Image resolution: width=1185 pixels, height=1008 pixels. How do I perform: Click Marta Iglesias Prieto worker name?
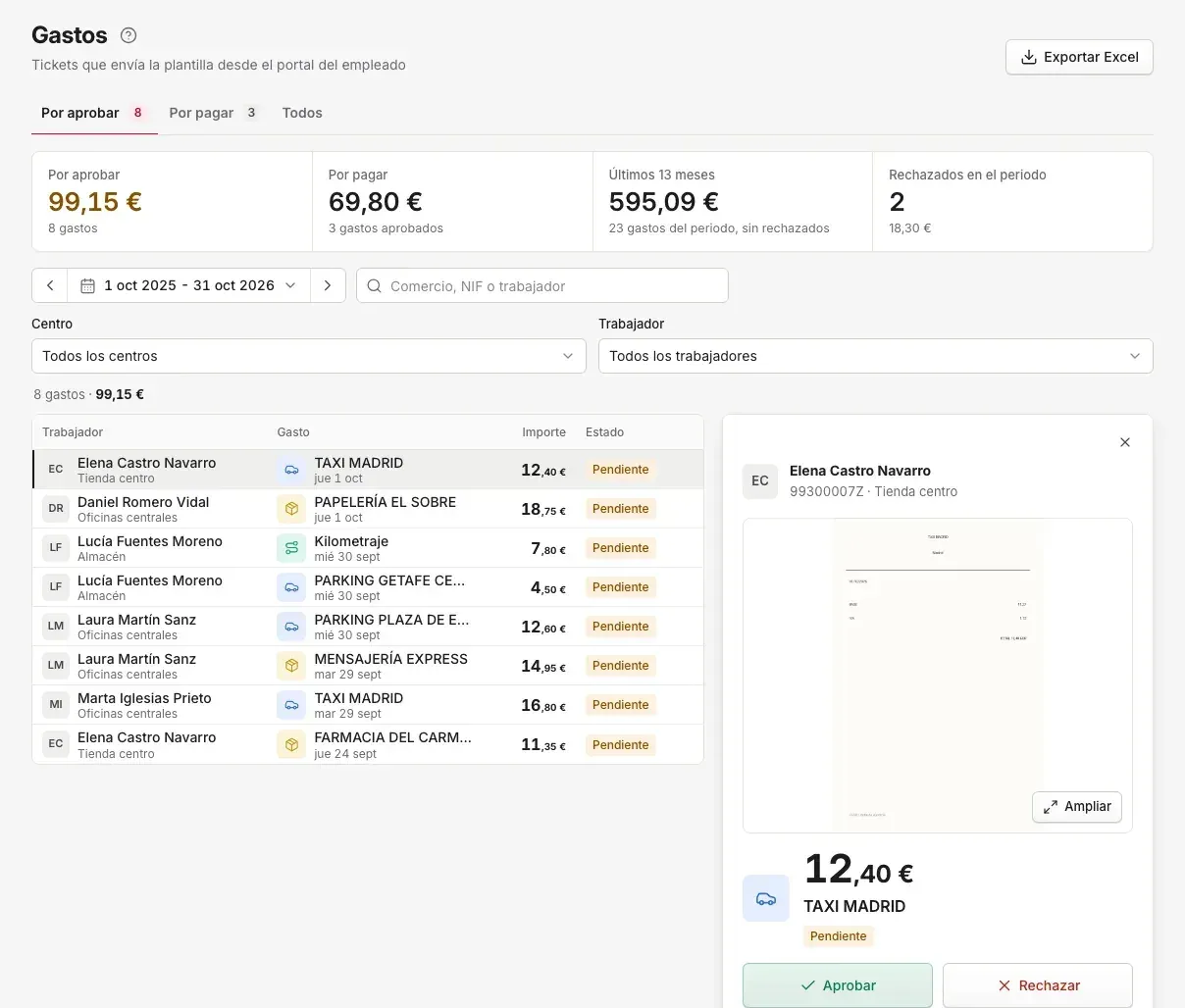tap(144, 698)
